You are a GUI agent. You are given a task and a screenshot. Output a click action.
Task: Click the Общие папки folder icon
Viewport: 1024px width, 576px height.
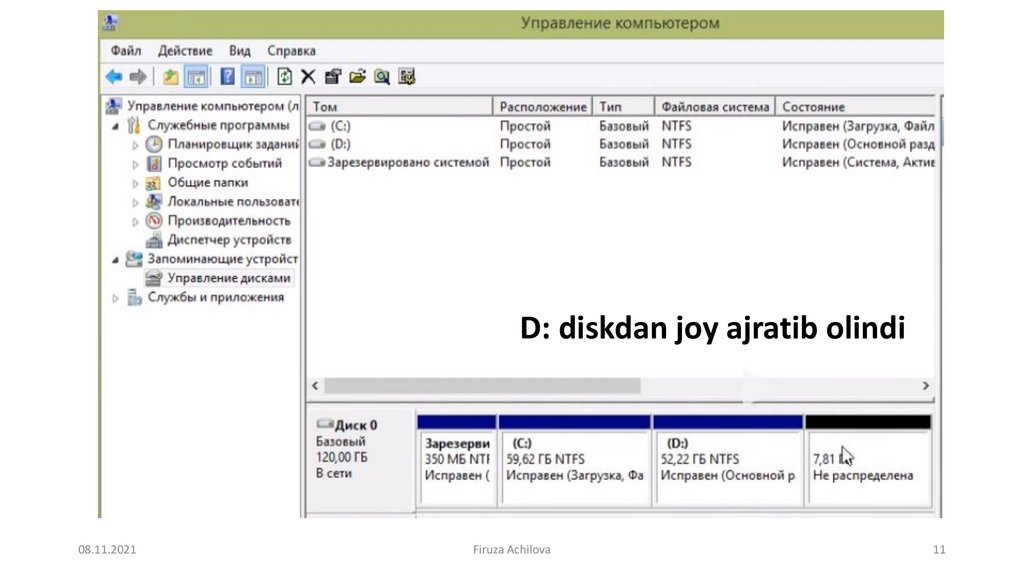[153, 183]
